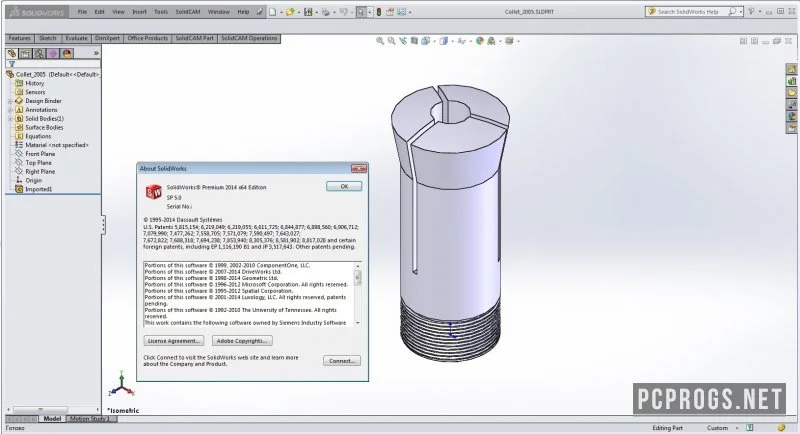Viewport: 800px width, 434px height.
Task: Click the help question mark icon in title bar
Action: pyautogui.click(x=751, y=11)
